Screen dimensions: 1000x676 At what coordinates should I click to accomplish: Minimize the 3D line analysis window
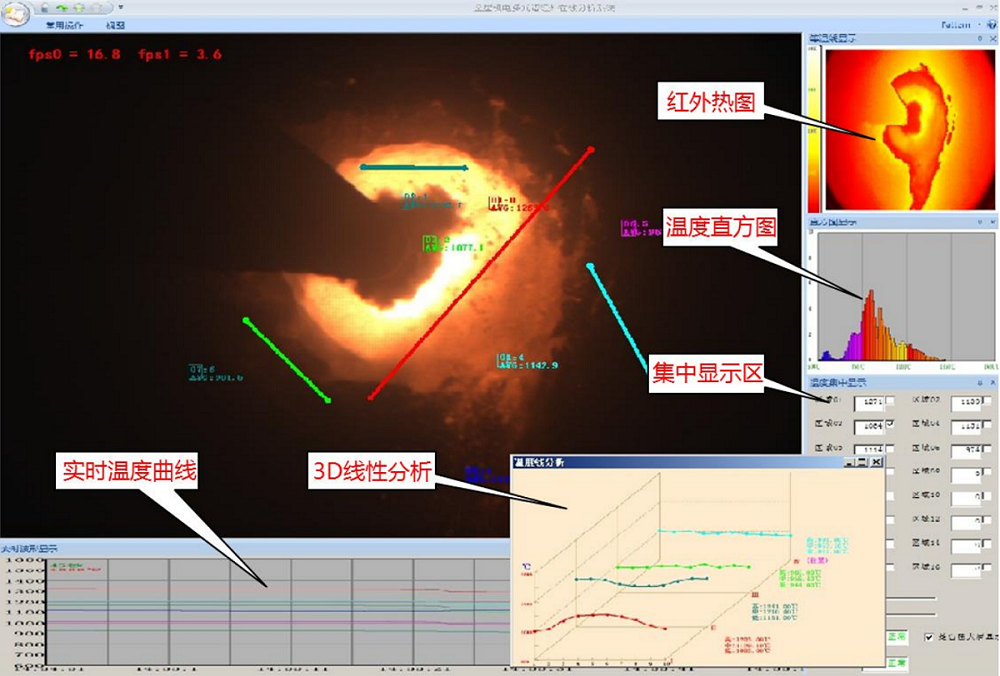[850, 463]
